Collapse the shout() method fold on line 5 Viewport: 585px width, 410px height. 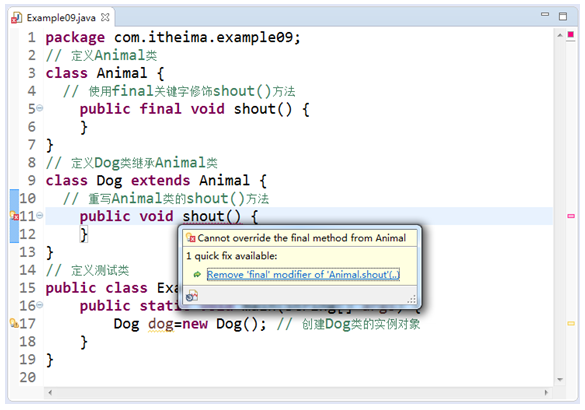point(40,108)
